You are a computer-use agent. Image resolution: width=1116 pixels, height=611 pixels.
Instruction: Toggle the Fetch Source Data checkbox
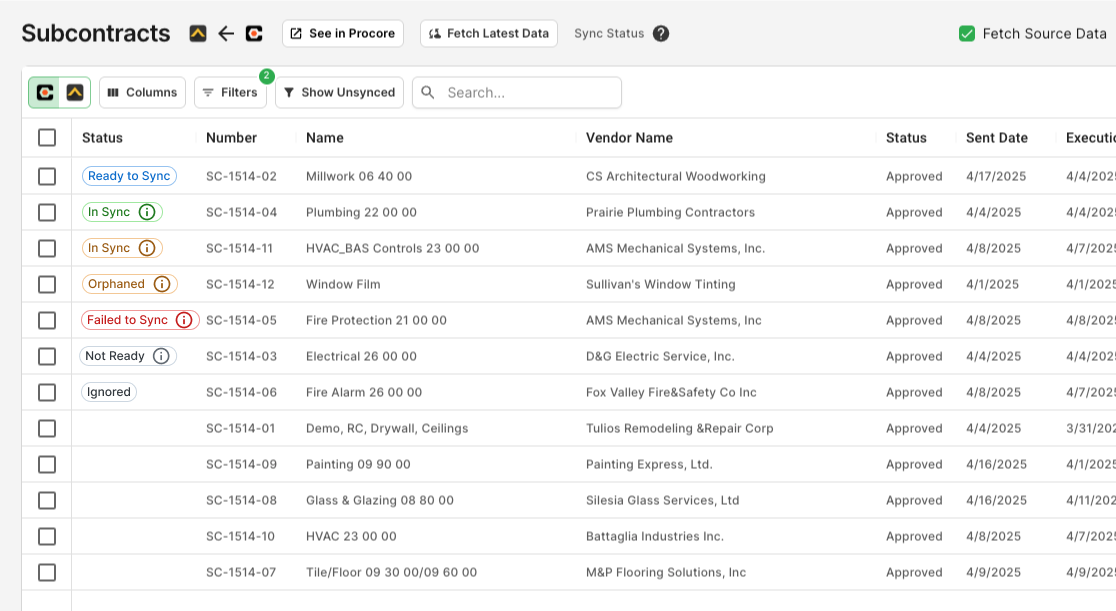coord(967,33)
